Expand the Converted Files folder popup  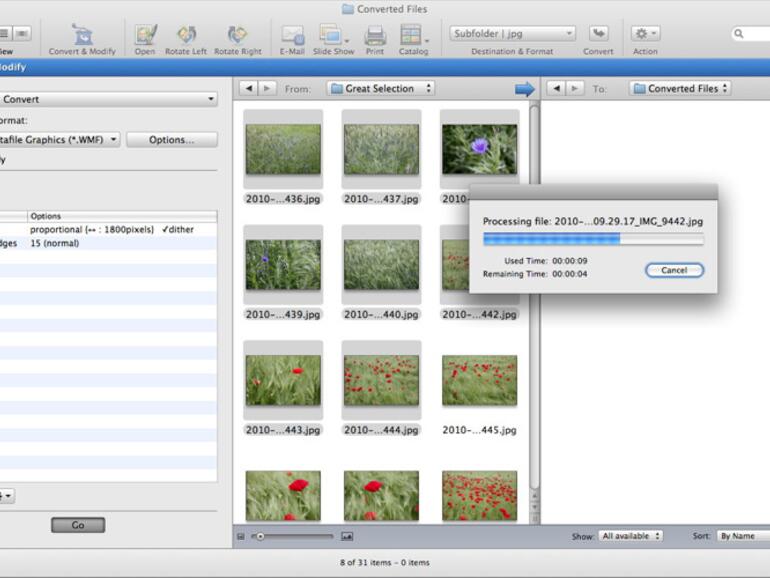[680, 89]
